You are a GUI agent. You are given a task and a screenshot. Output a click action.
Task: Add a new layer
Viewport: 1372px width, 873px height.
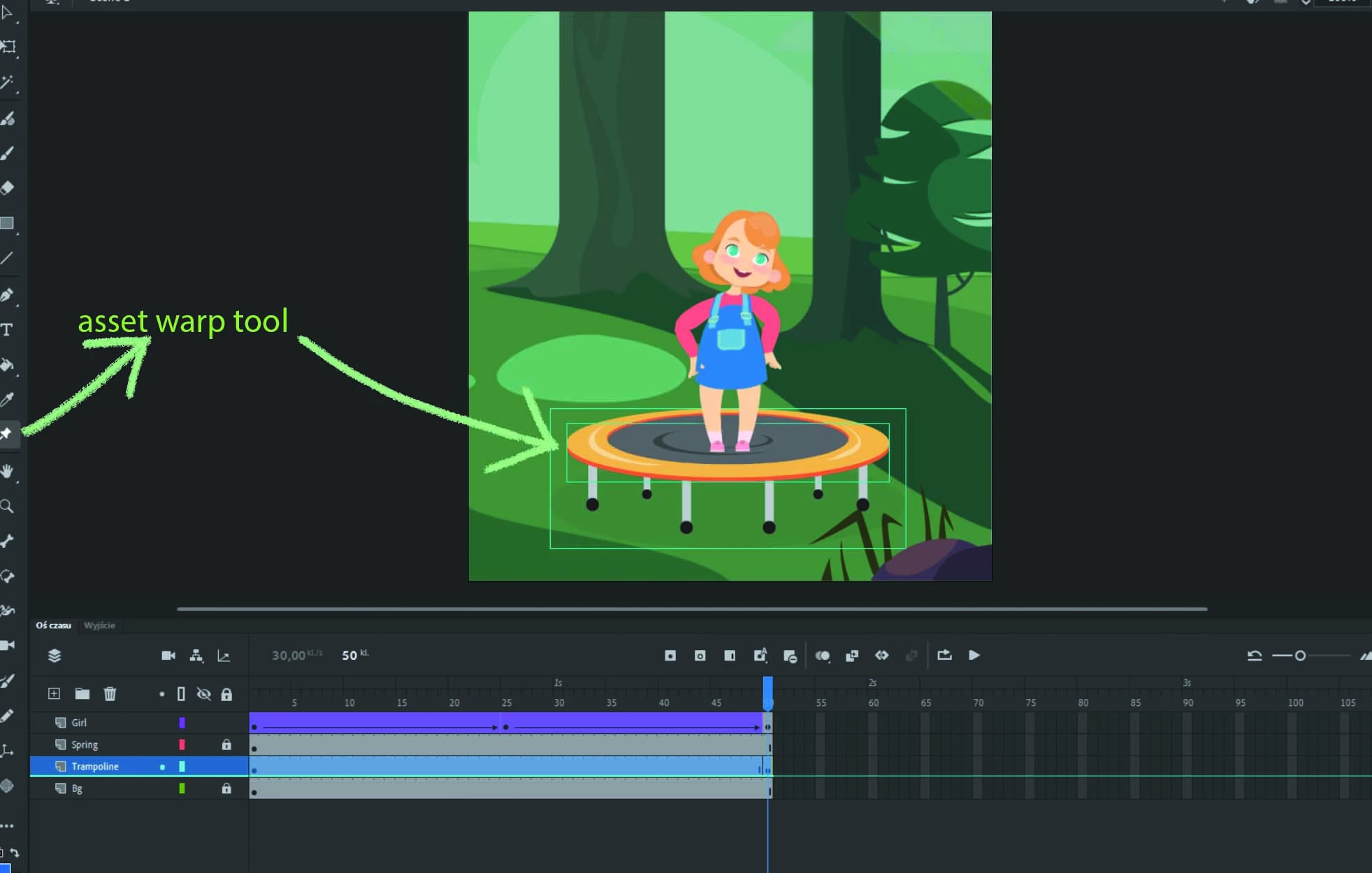pos(54,694)
